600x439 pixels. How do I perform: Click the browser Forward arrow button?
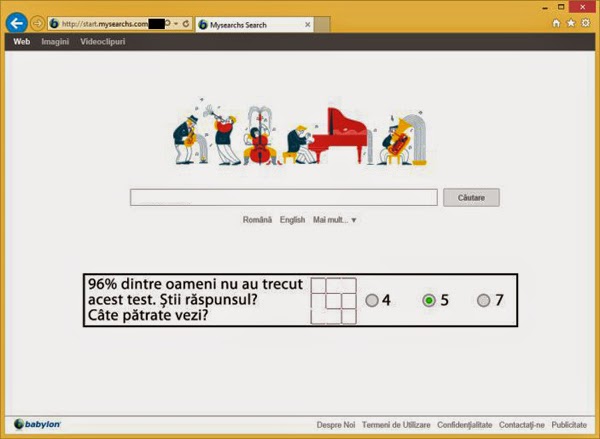tap(37, 24)
